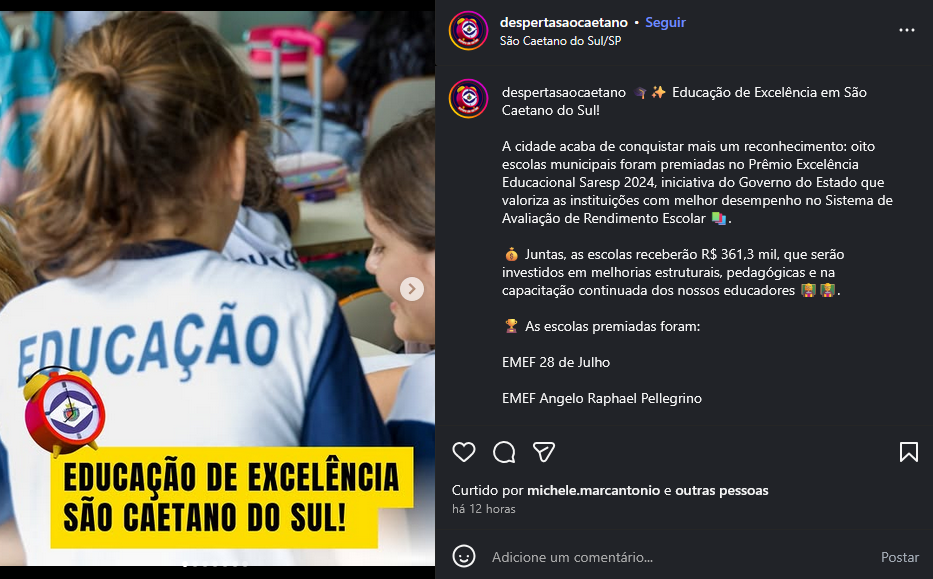Screen dimensions: 933x579
Task: Open the despertasaocaetano header username
Action: (x=563, y=23)
